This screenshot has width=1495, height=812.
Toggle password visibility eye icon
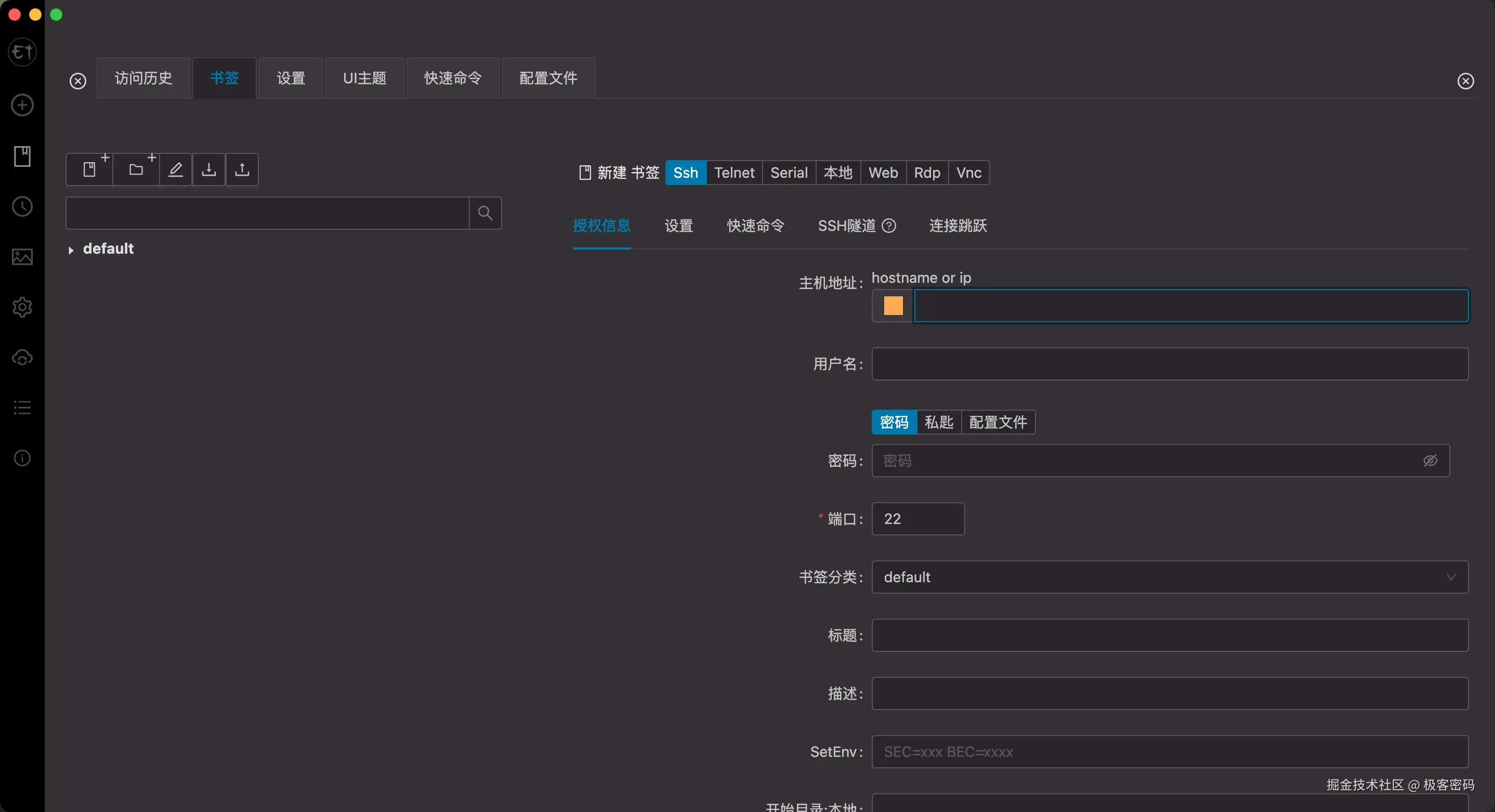tap(1430, 461)
